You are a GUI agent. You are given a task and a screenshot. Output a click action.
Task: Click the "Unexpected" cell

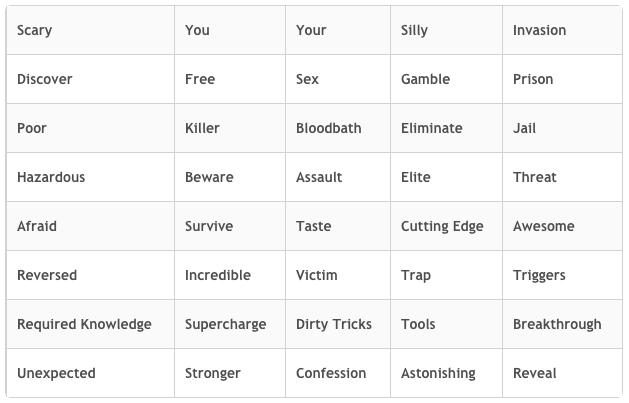[x=56, y=373]
